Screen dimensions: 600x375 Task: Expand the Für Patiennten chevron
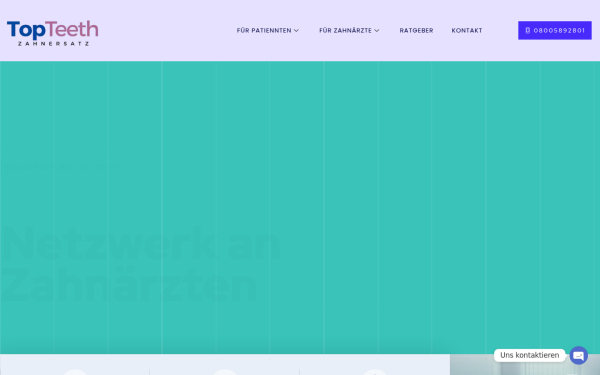point(296,31)
